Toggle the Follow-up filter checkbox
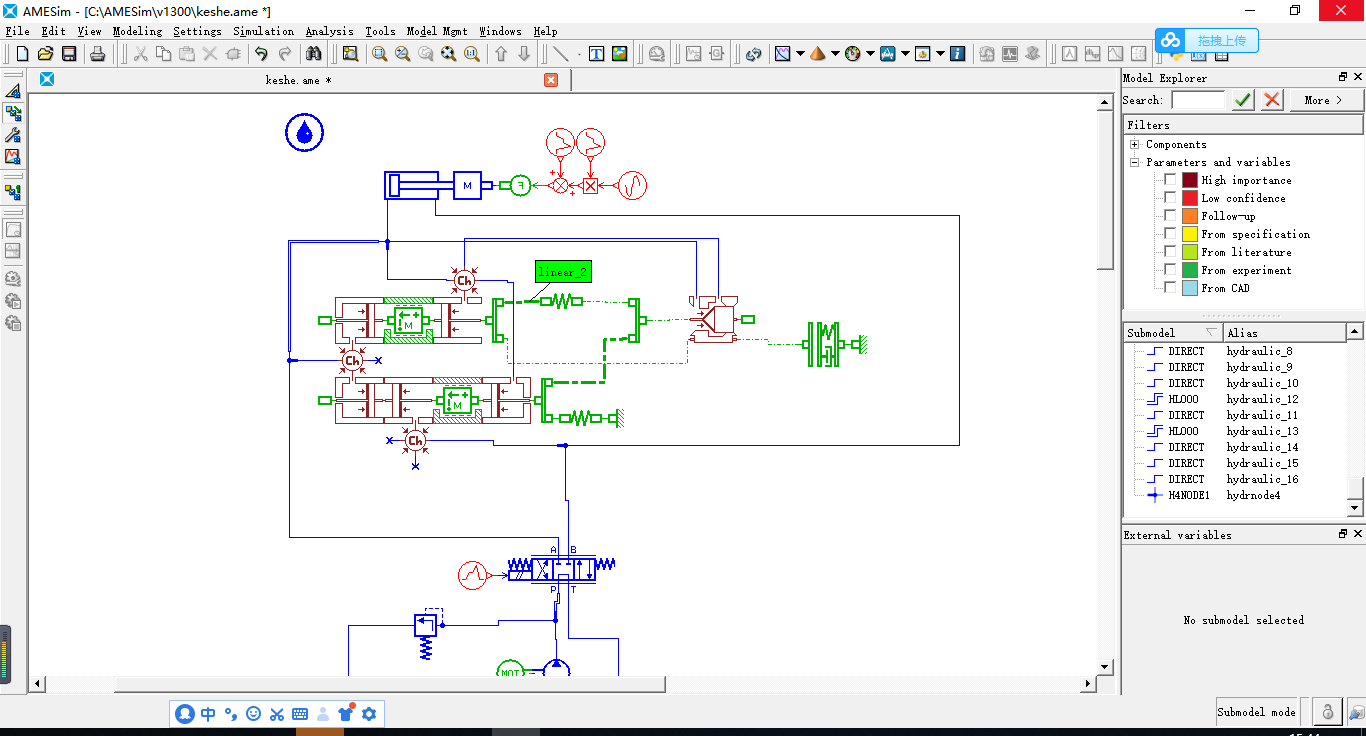 click(1169, 216)
